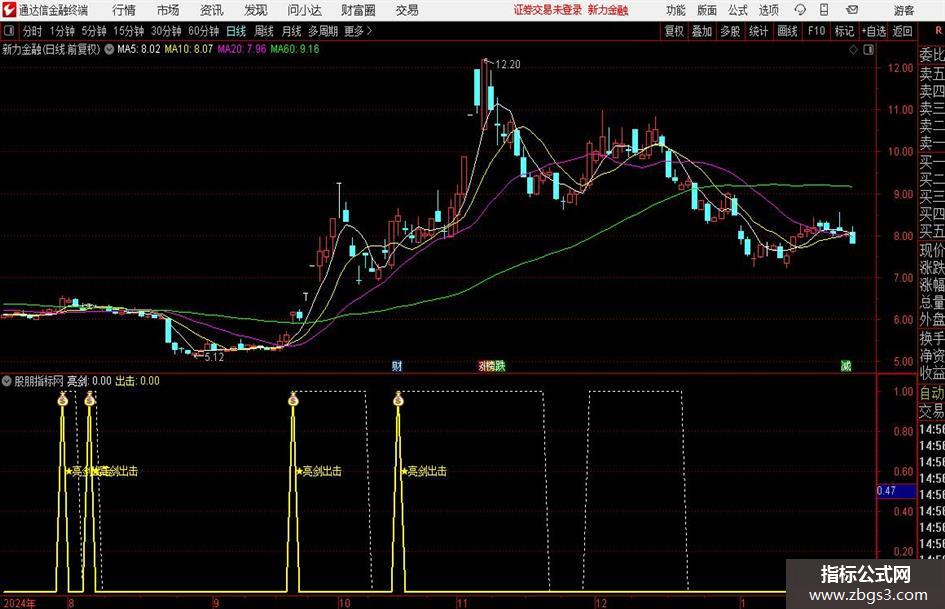This screenshot has width=945, height=609.
Task: Click the 复权 button
Action: click(674, 31)
